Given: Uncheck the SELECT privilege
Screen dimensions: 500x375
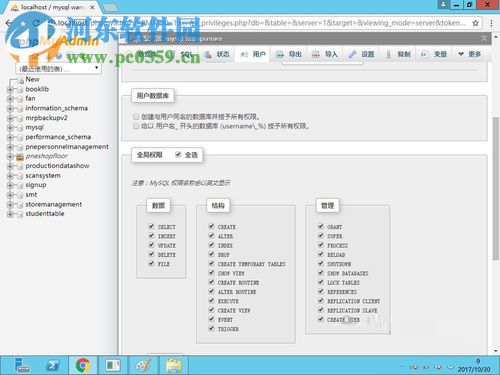Looking at the screenshot, I should (151, 226).
